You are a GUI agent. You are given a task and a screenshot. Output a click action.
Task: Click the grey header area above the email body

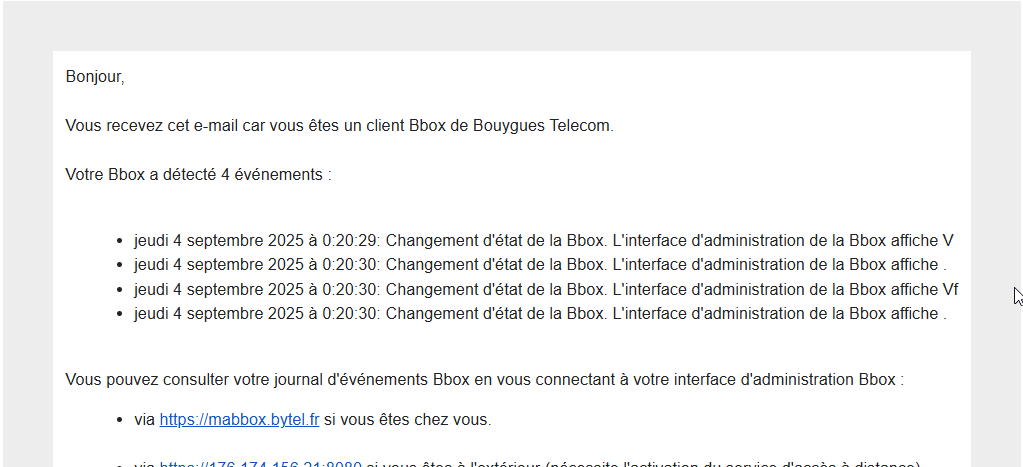[x=512, y=26]
